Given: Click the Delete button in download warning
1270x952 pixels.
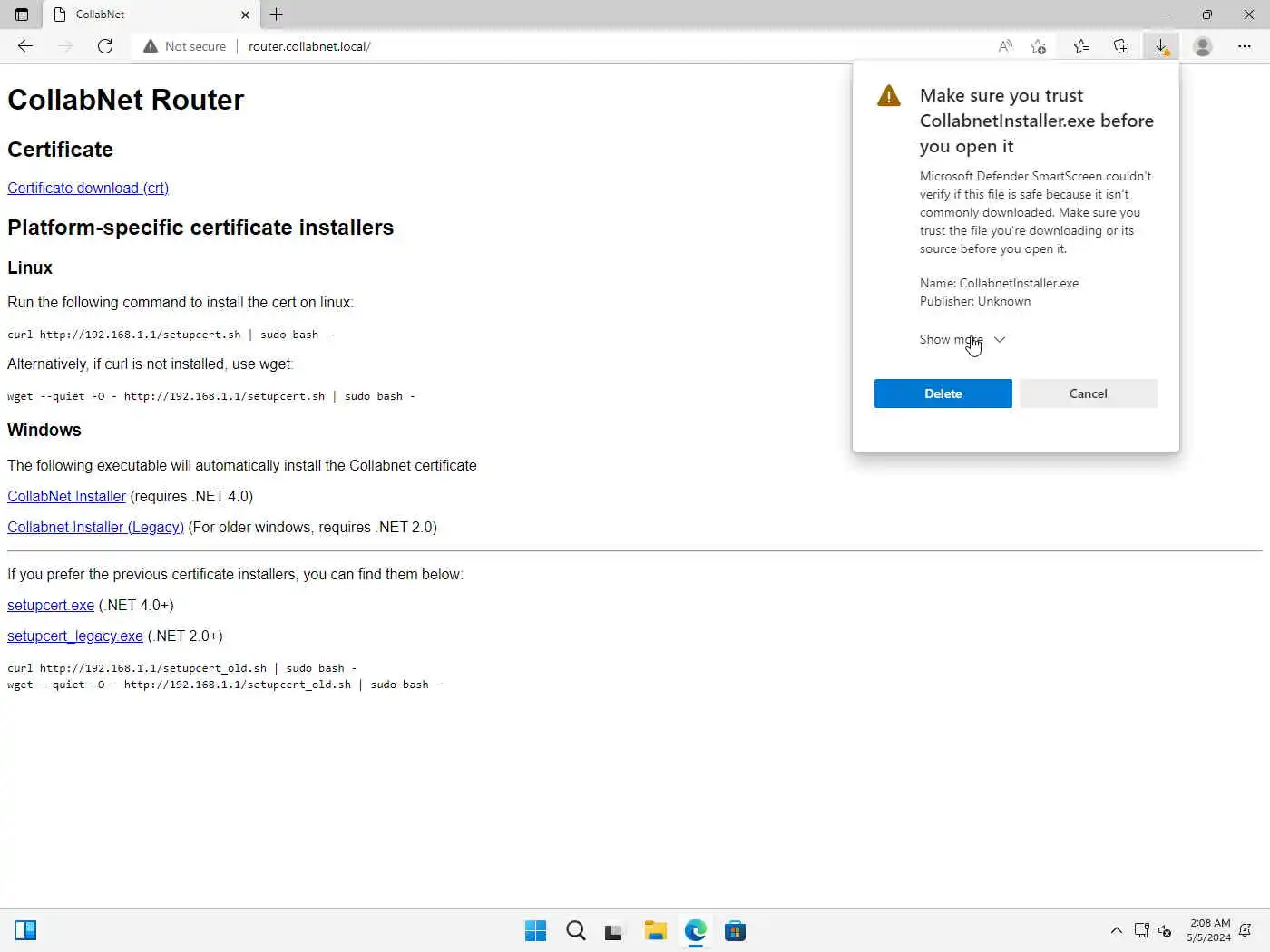Looking at the screenshot, I should point(943,393).
